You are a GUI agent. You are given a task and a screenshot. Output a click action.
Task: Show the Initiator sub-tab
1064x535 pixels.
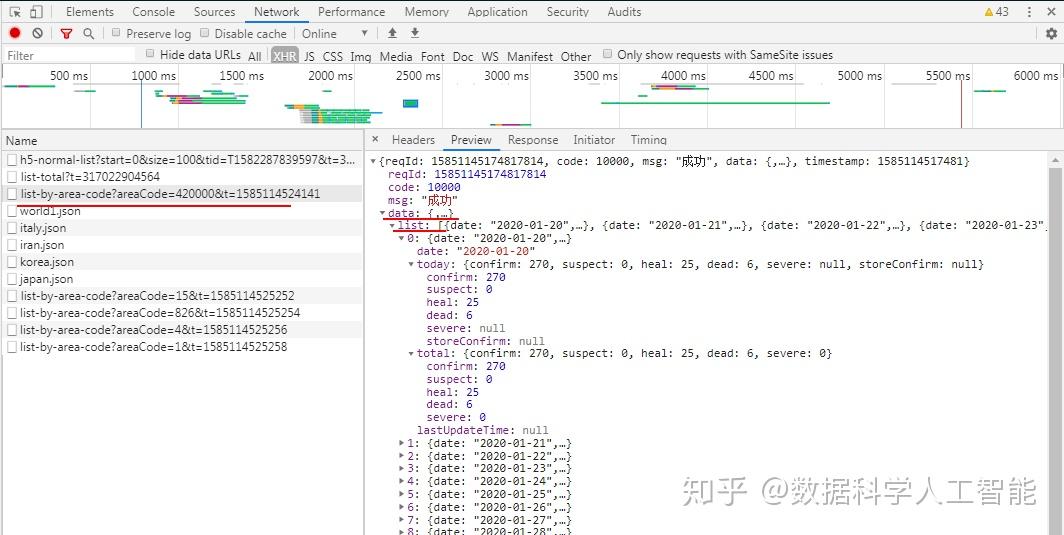coord(594,140)
